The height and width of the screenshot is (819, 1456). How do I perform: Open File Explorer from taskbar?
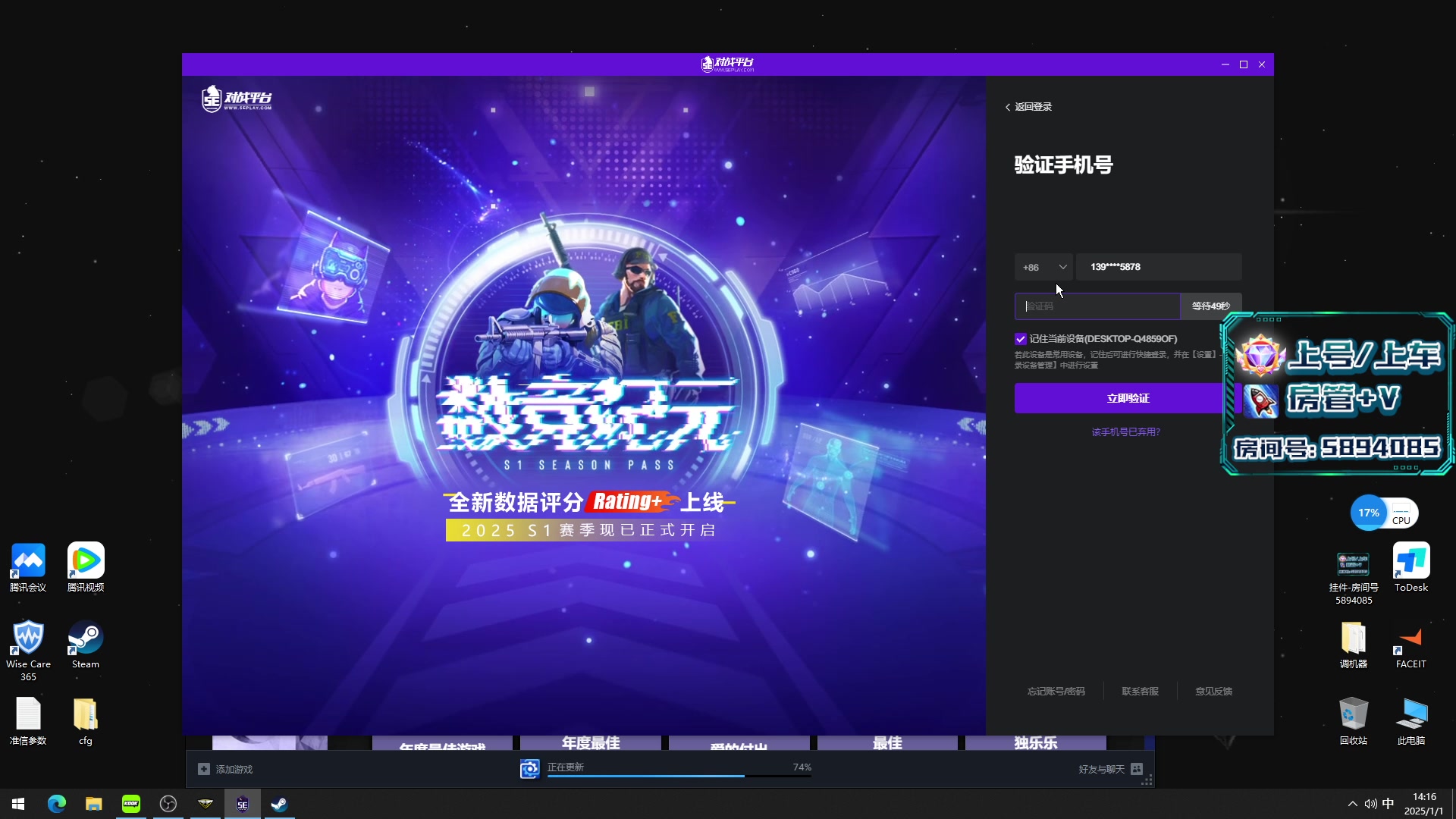94,804
